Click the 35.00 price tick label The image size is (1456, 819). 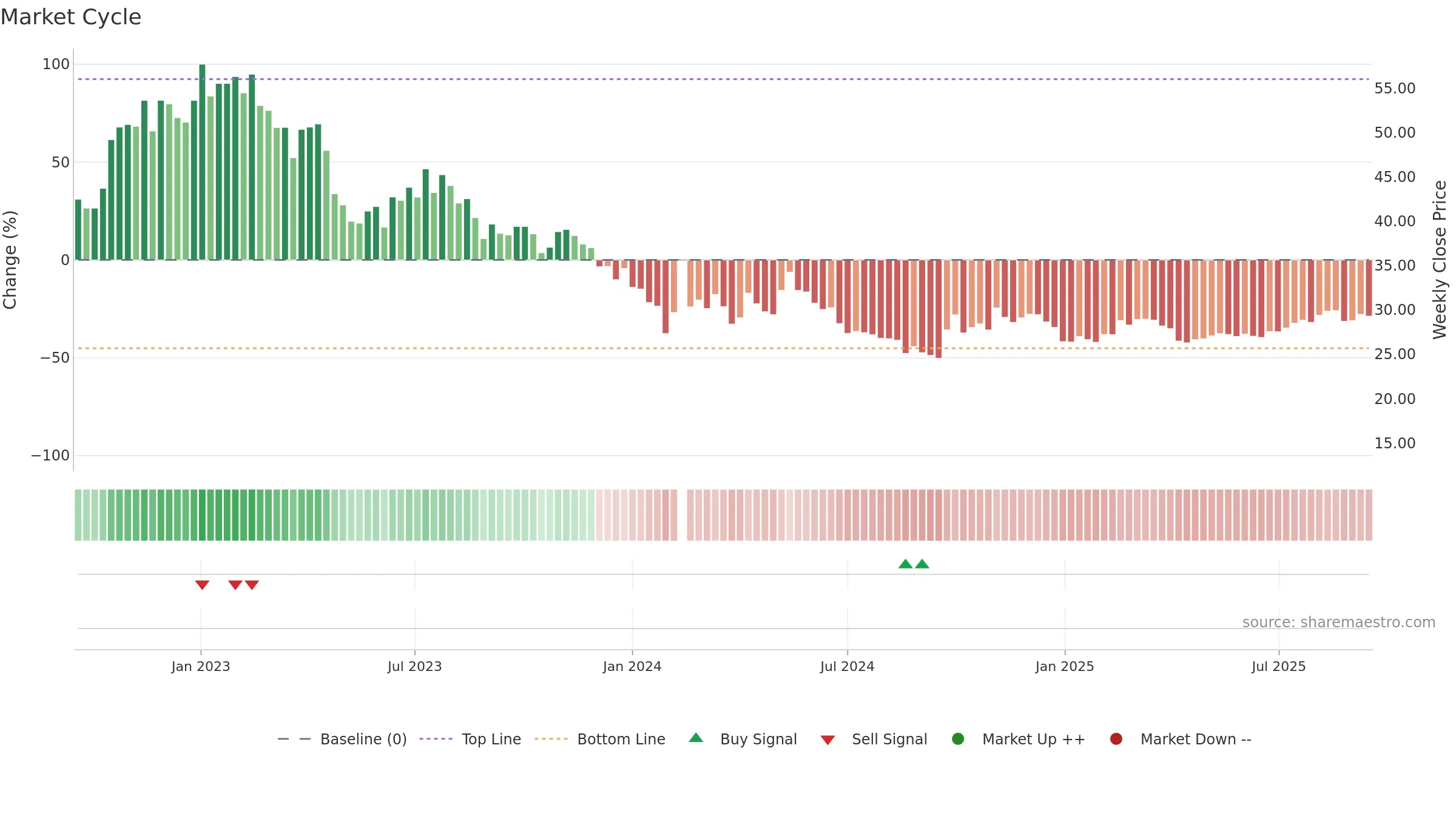point(1395,266)
